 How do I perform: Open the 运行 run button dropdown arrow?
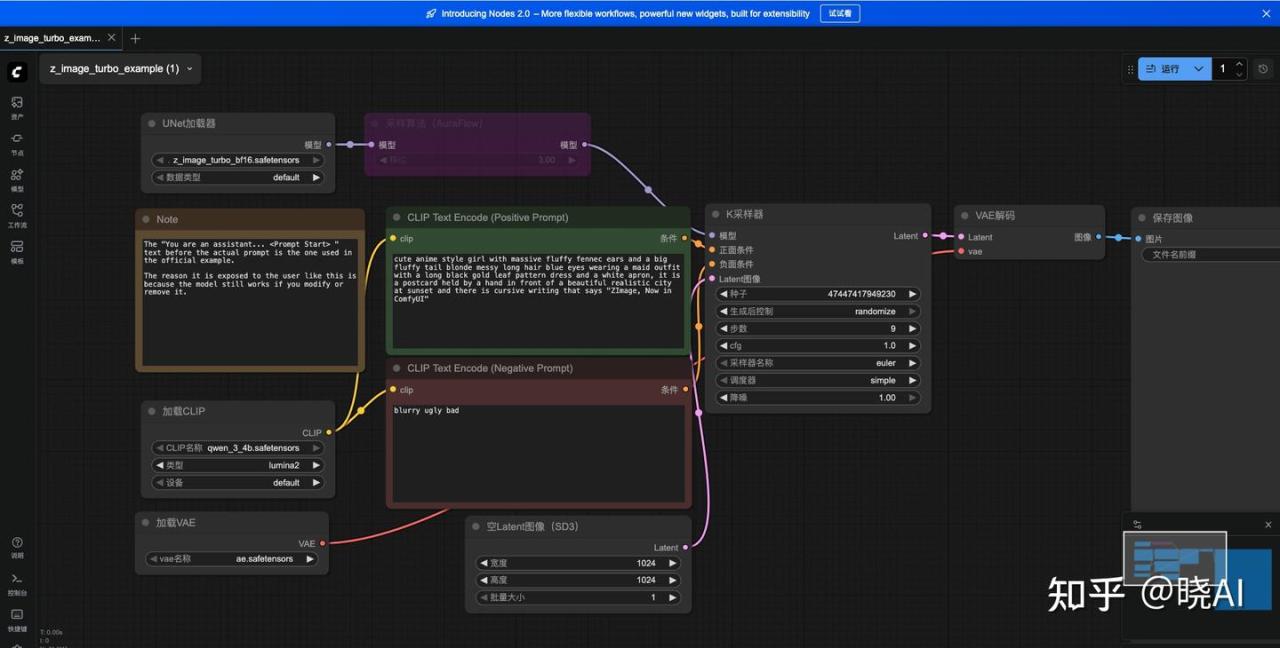pyautogui.click(x=1198, y=69)
